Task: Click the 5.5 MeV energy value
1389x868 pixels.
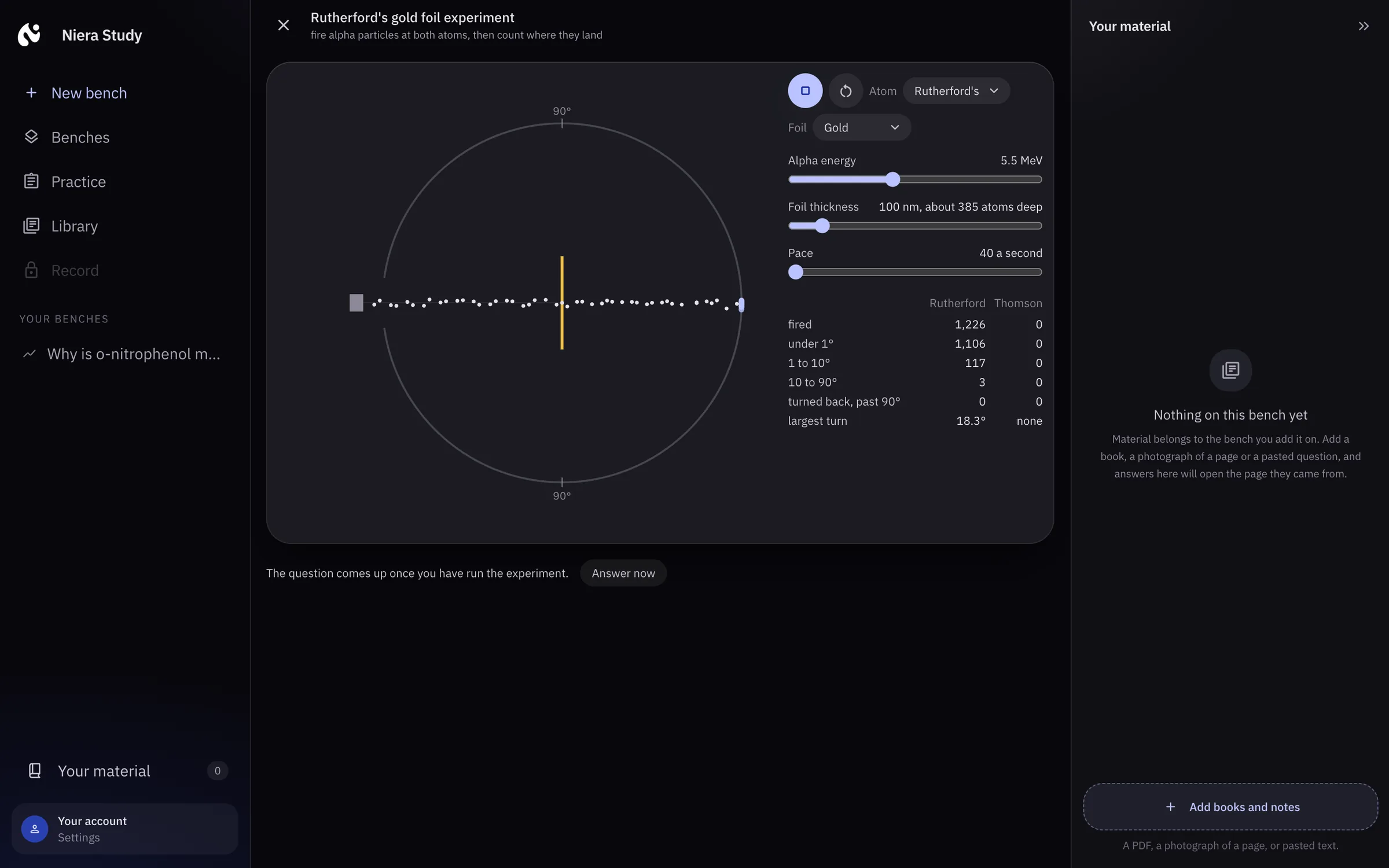Action: [x=1021, y=160]
